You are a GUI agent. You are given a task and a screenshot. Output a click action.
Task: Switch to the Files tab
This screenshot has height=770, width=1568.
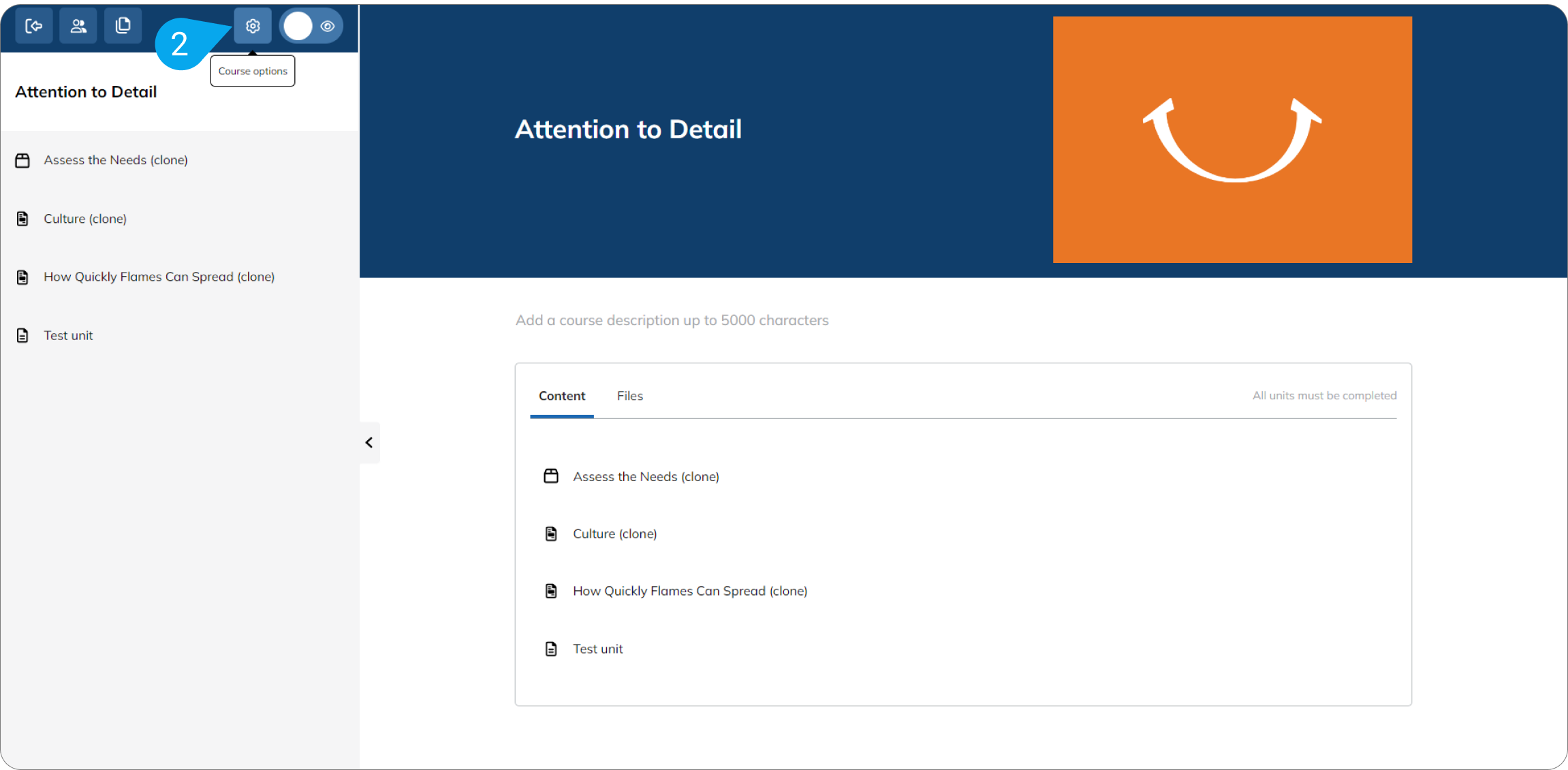tap(630, 396)
